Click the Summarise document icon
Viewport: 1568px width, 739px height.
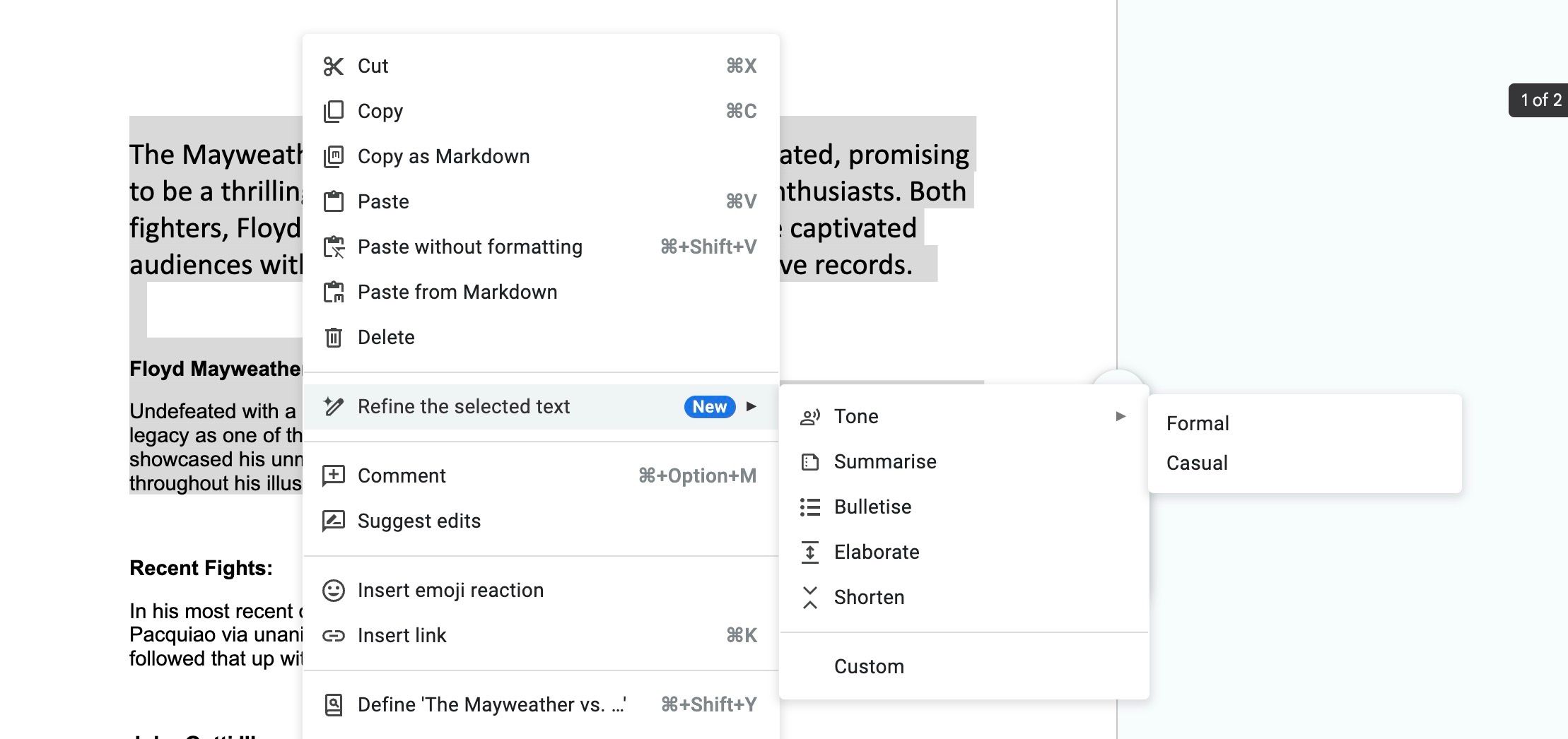tap(810, 462)
